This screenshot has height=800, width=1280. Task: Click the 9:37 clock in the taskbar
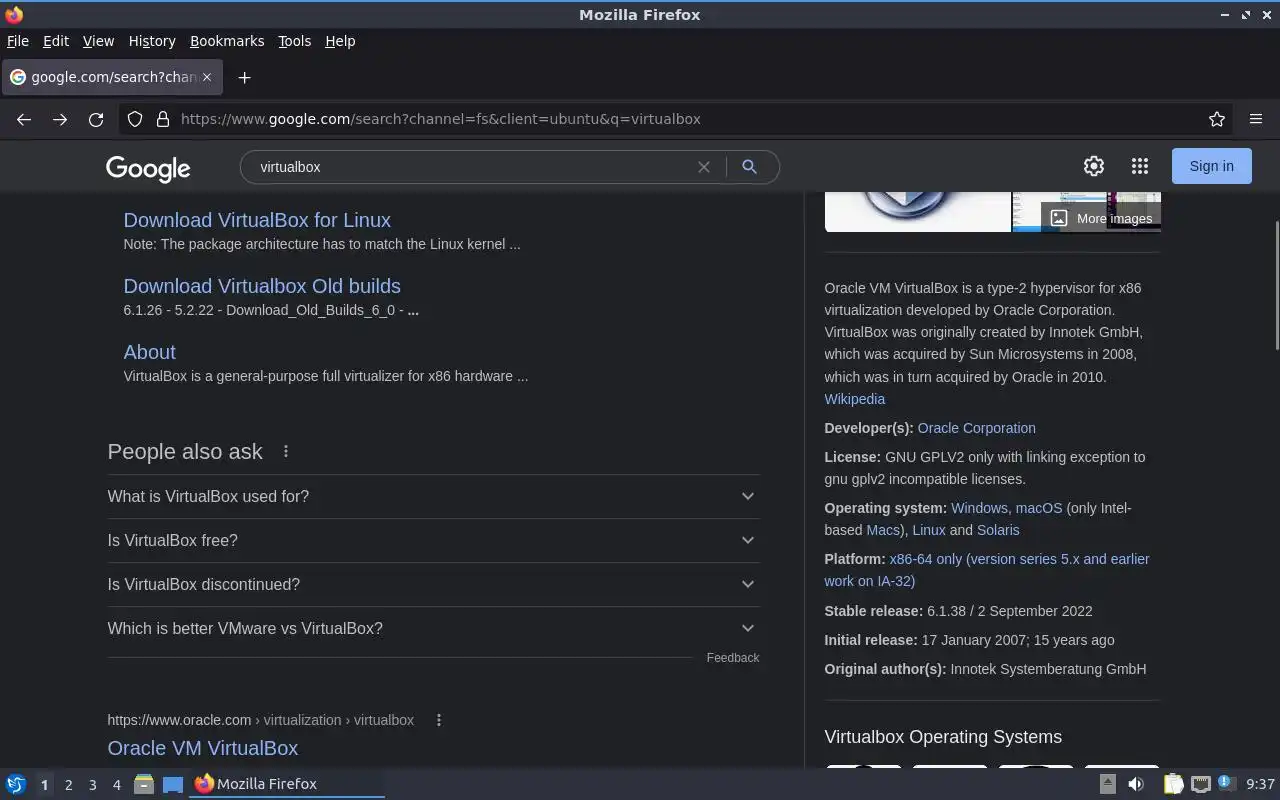tap(1260, 784)
